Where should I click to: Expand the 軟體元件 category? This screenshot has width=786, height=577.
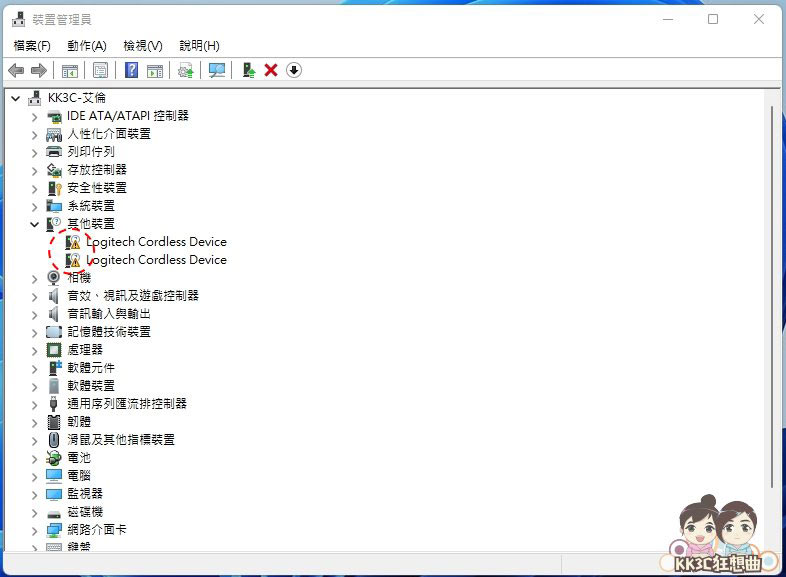coord(34,369)
